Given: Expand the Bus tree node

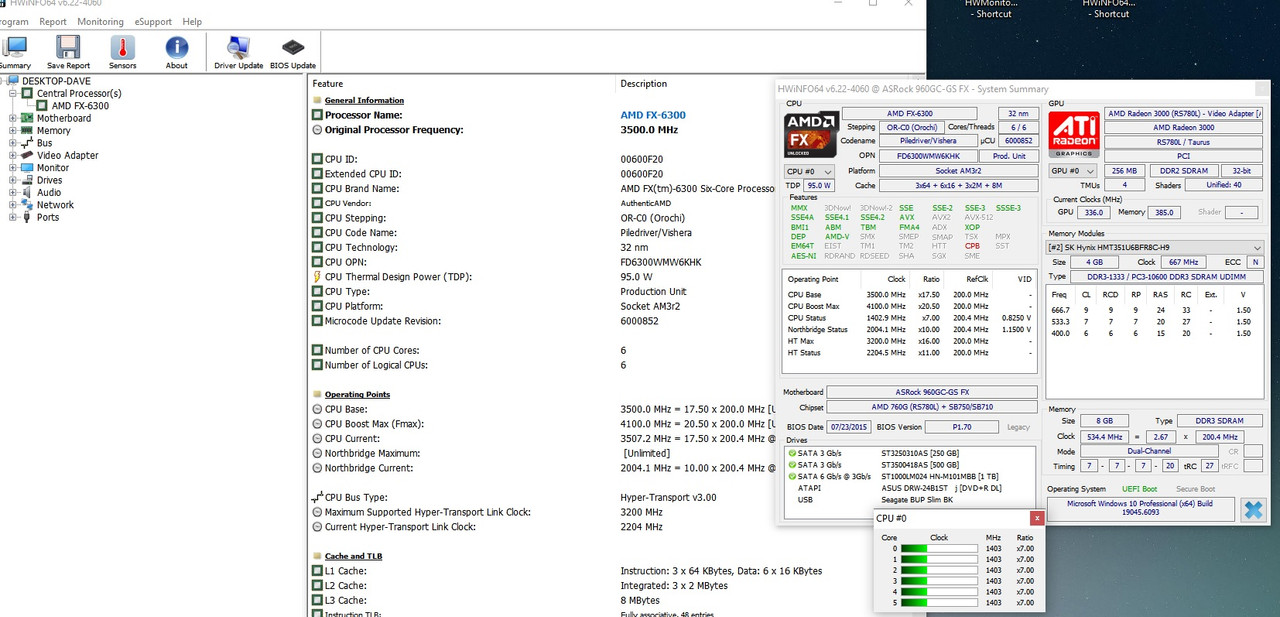Looking at the screenshot, I should pos(13,143).
